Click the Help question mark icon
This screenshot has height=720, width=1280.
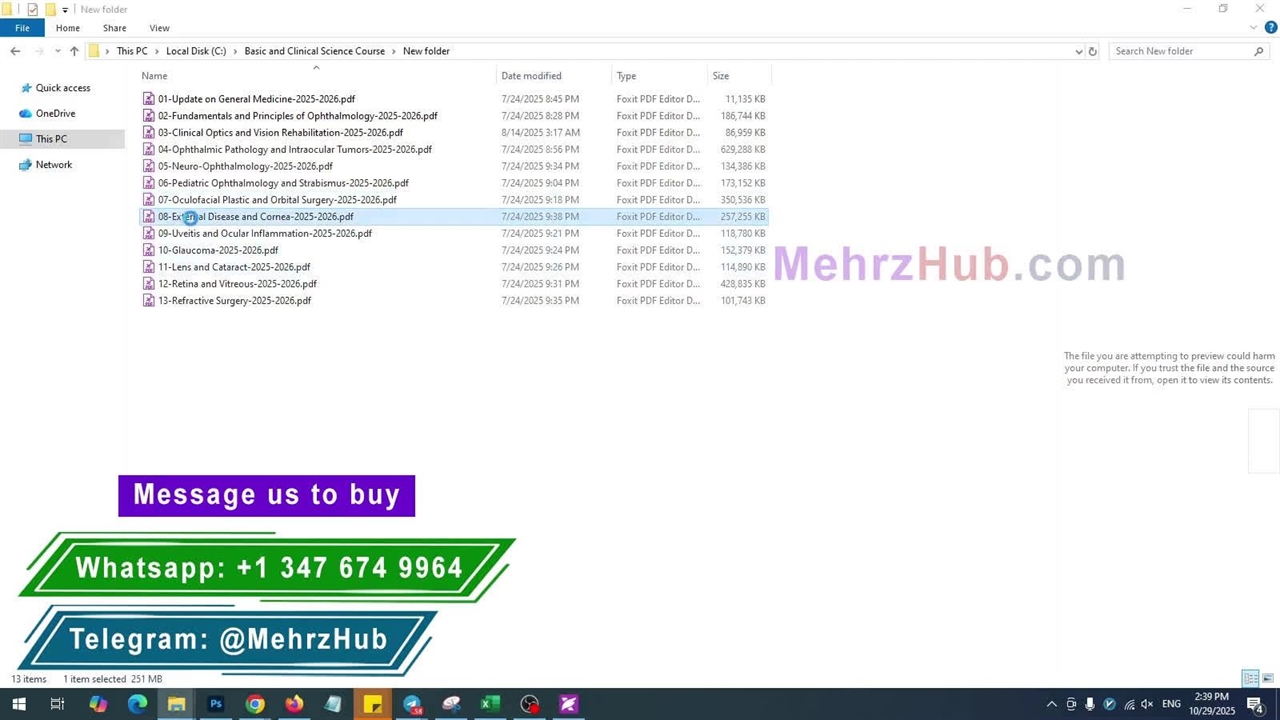1271,28
